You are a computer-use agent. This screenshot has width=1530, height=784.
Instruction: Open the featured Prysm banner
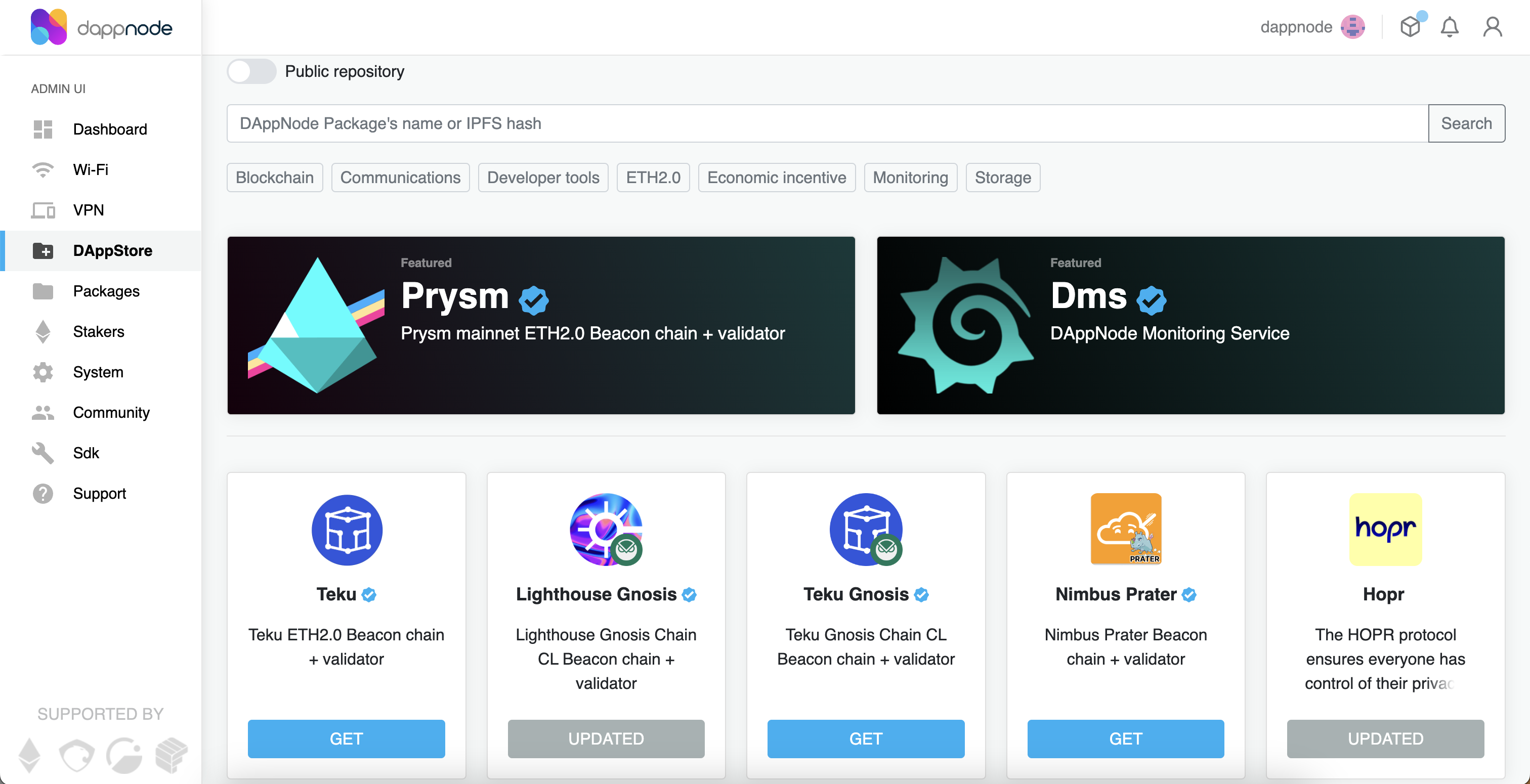click(x=541, y=325)
